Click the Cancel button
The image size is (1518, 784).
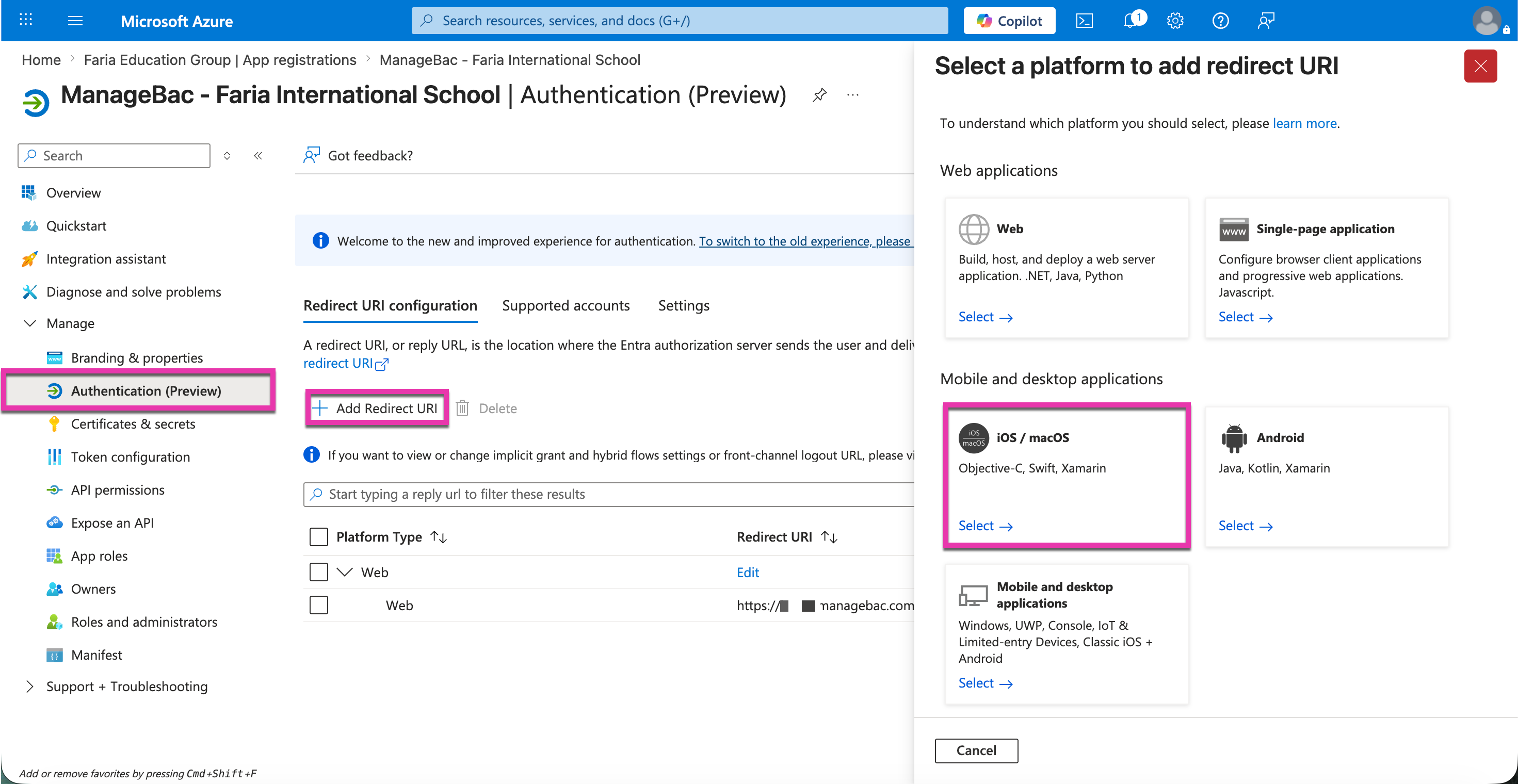976,750
